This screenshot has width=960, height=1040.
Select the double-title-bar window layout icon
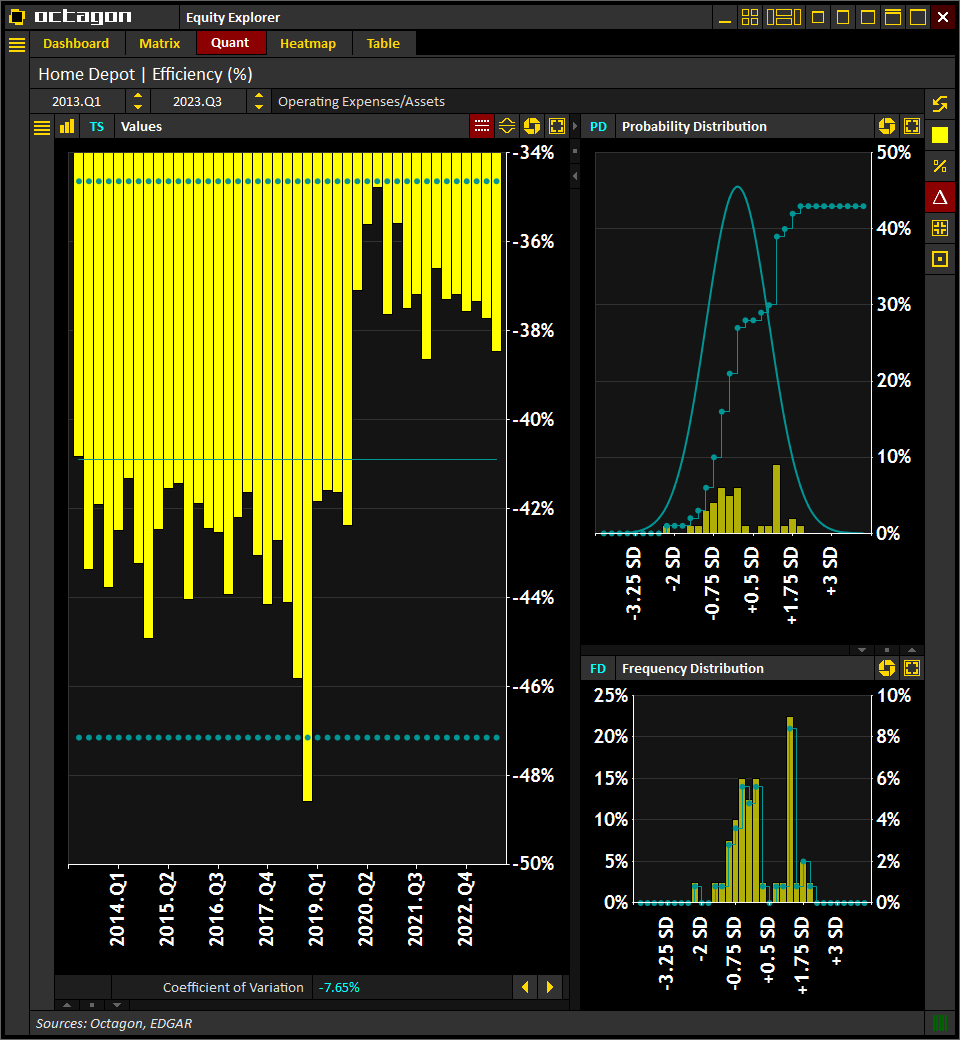893,17
